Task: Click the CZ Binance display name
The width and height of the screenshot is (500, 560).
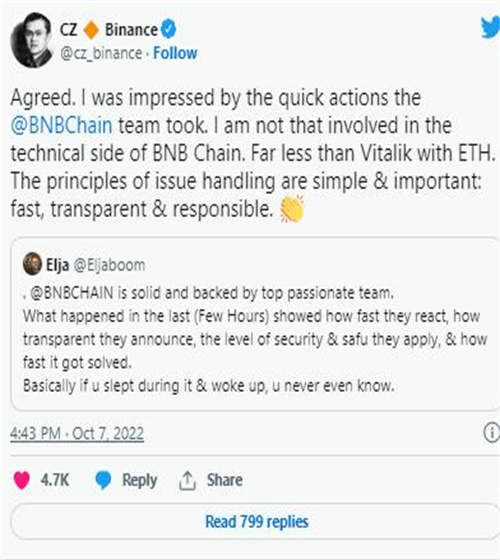Action: point(109,30)
